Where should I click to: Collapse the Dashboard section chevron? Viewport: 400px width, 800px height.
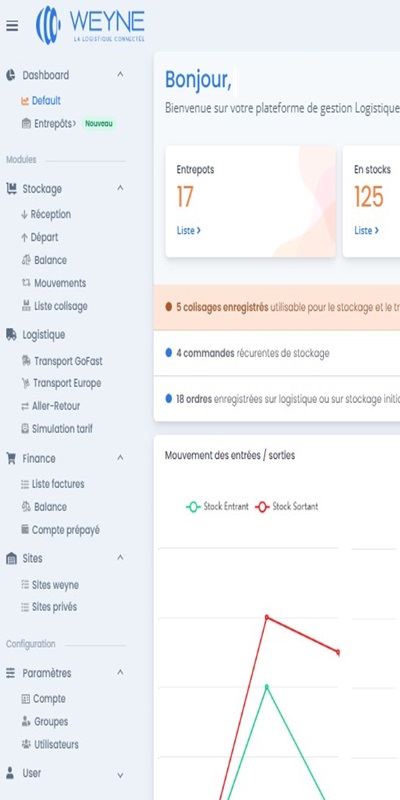click(120, 74)
